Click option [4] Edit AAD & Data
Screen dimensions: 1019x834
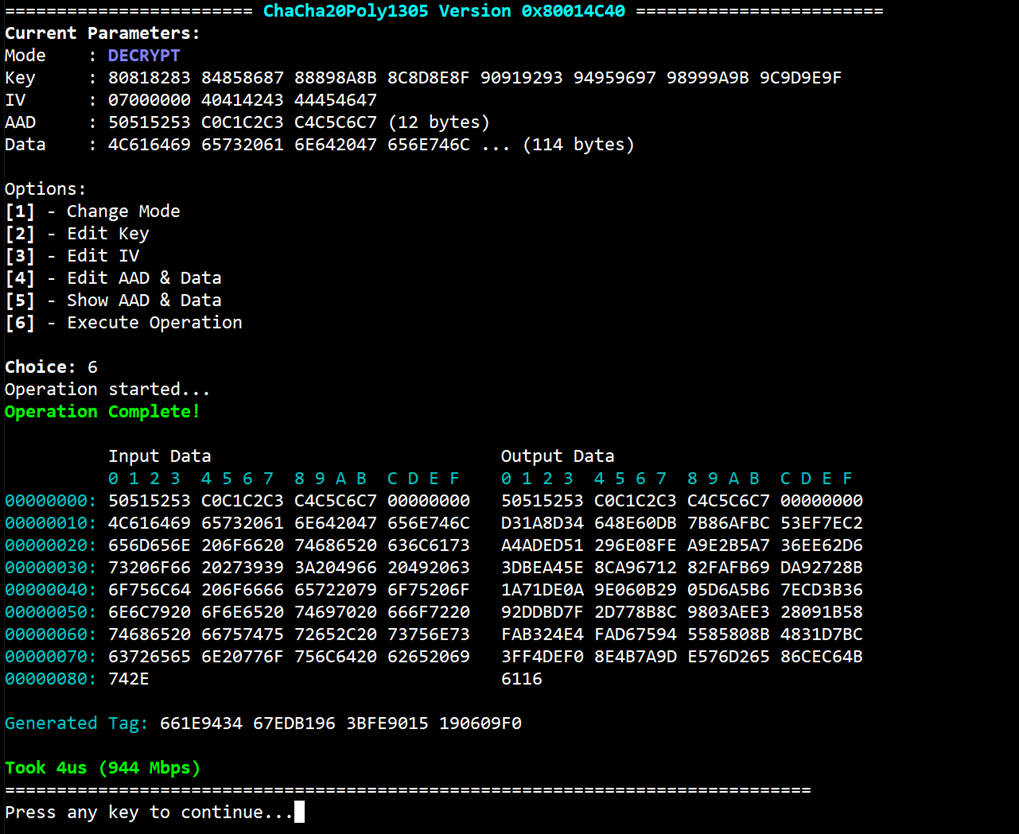coord(113,278)
